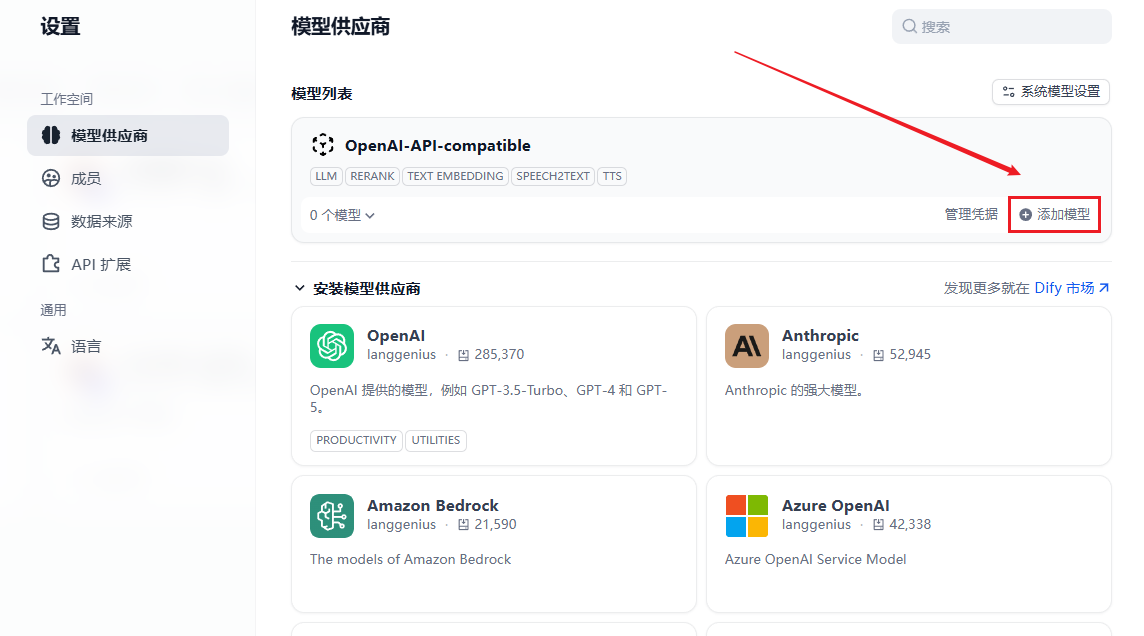The image size is (1144, 636).
Task: Expand the 0 个模型 dropdown
Action: (341, 215)
